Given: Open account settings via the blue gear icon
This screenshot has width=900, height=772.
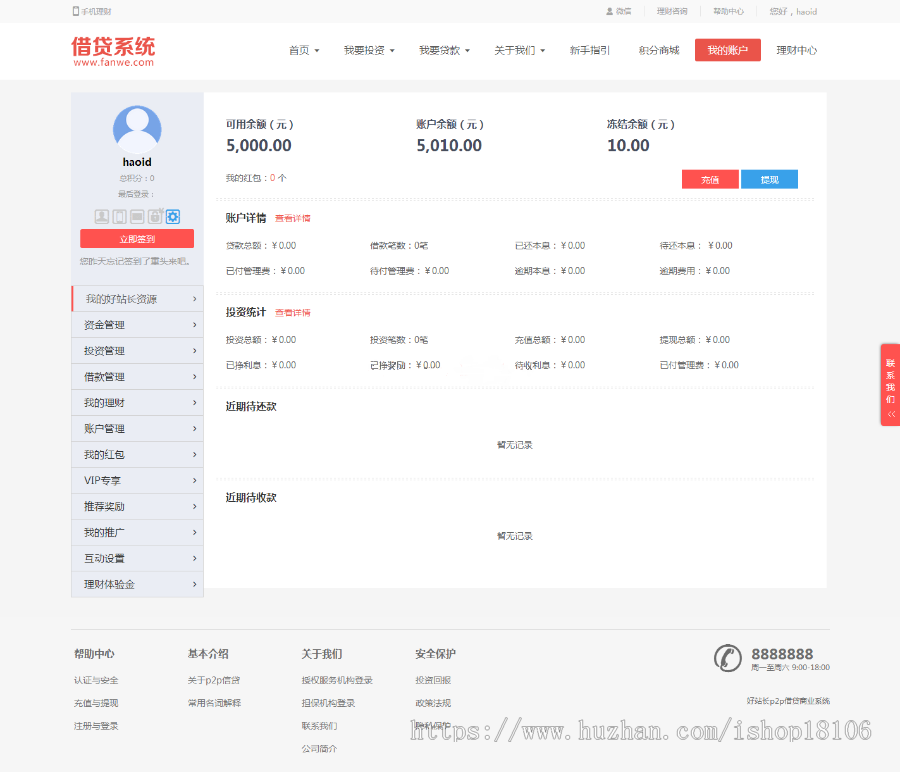Looking at the screenshot, I should [172, 216].
